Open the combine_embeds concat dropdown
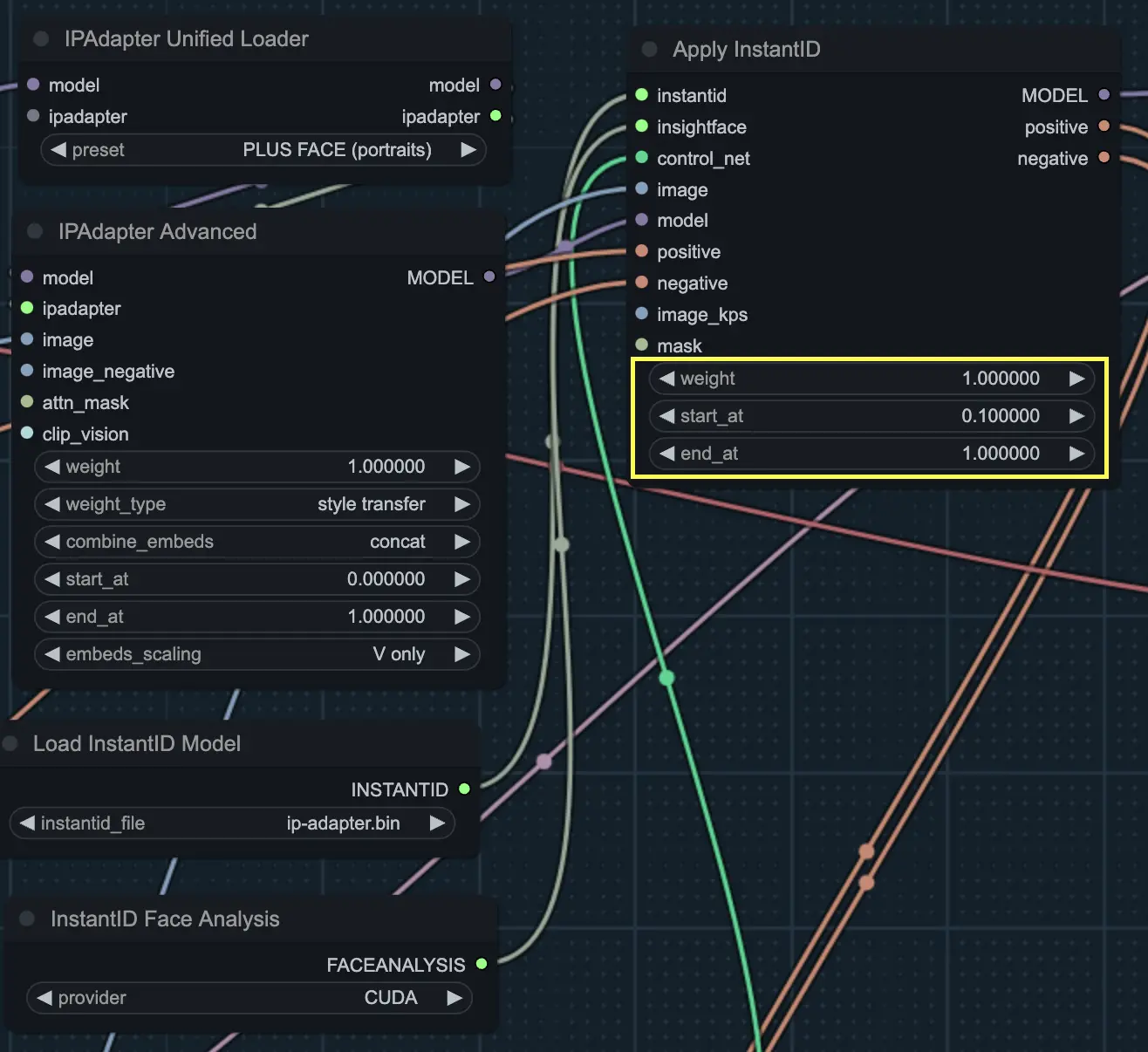This screenshot has width=1148, height=1052. click(257, 542)
